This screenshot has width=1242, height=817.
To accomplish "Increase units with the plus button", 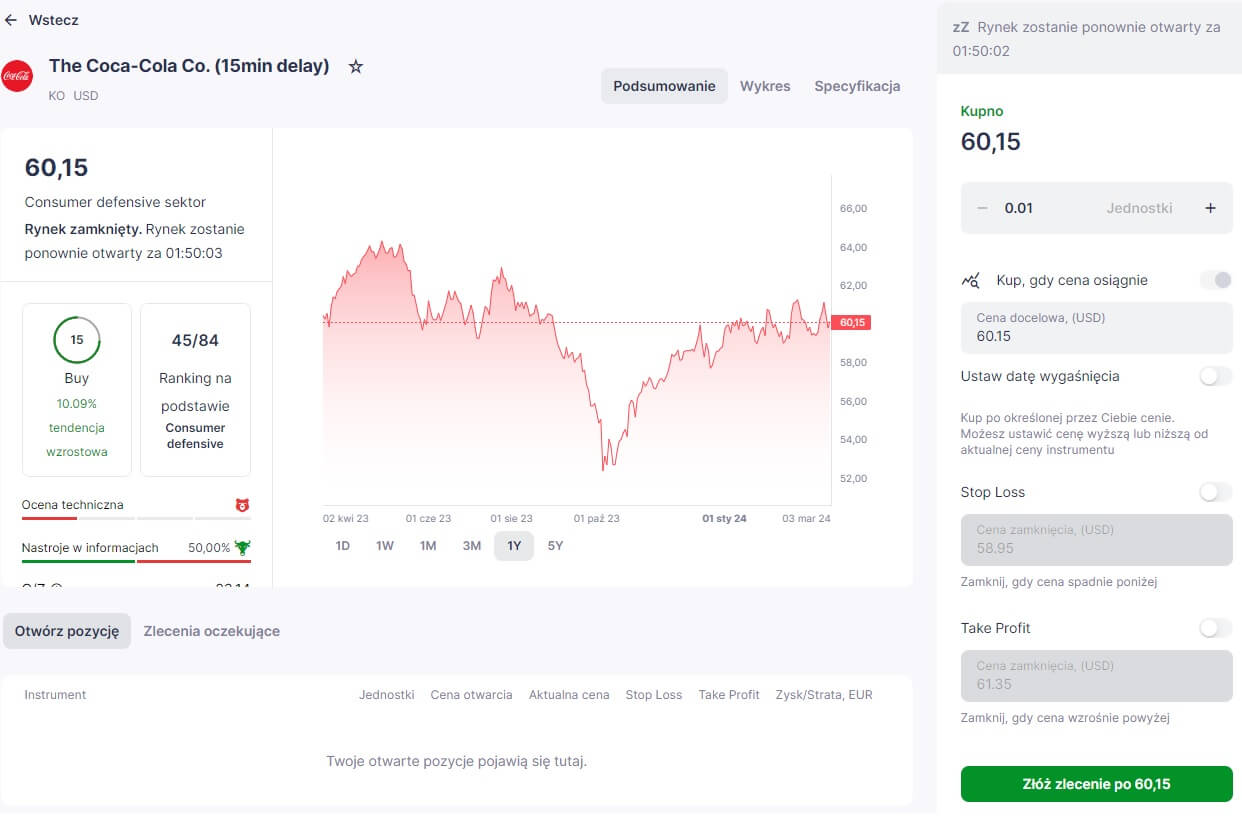I will click(x=1210, y=208).
